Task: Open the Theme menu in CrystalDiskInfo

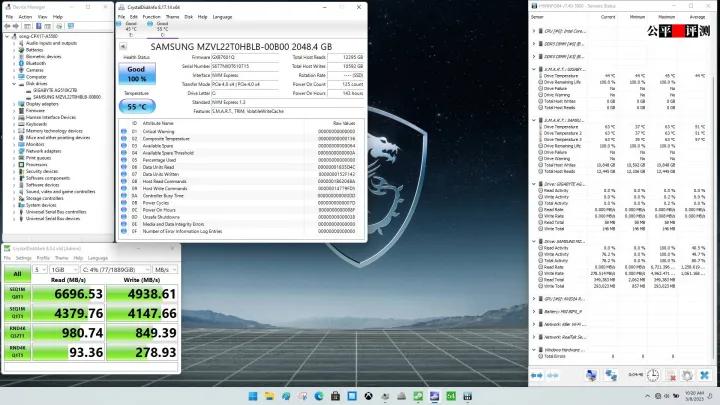Action: pyautogui.click(x=173, y=17)
